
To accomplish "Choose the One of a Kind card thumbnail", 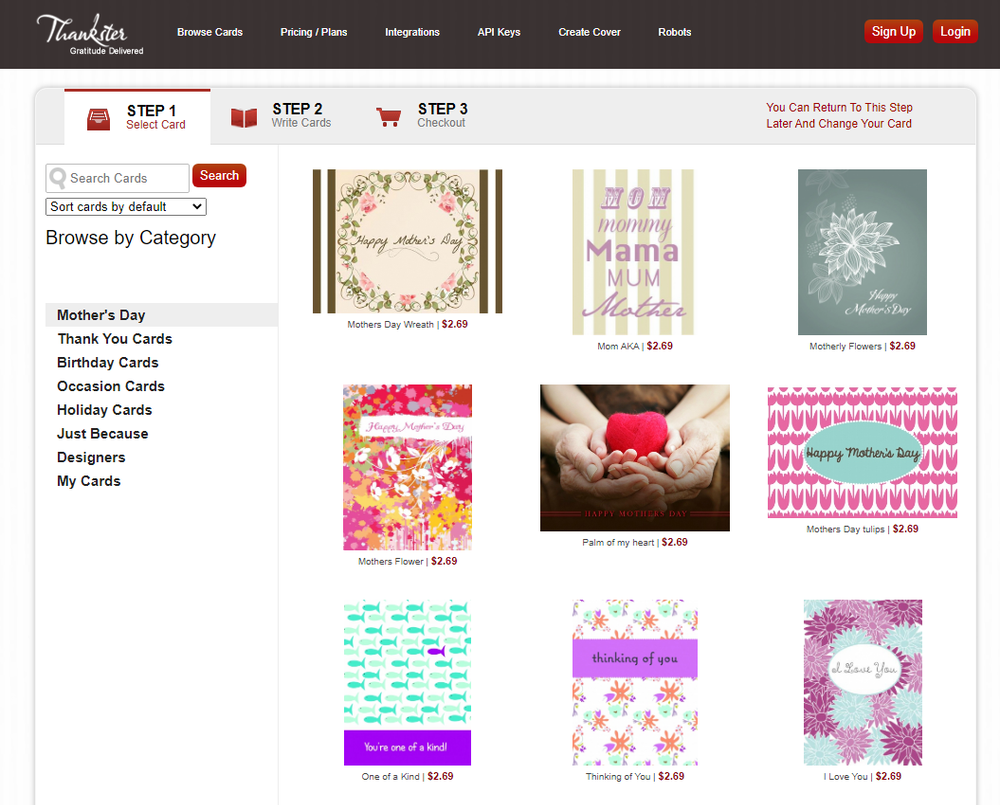I will 408,683.
